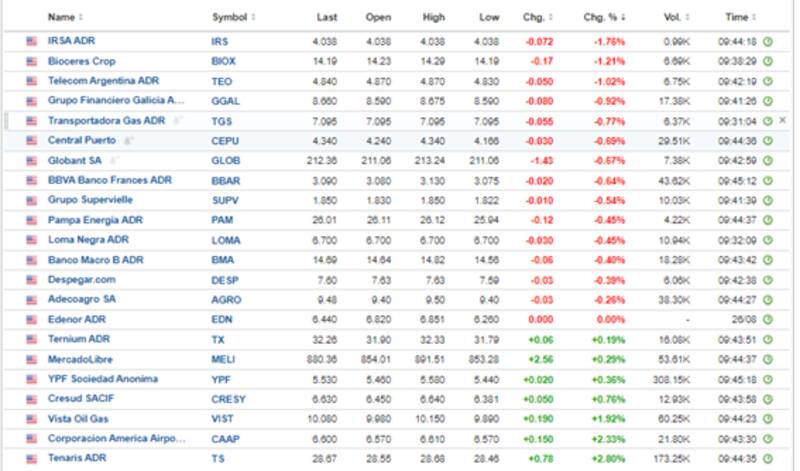Image resolution: width=800 pixels, height=471 pixels.
Task: Sort the table by Time column
Action: [x=739, y=17]
